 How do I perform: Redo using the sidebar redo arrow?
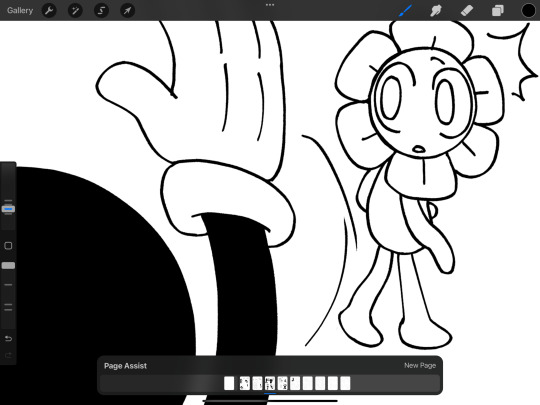click(x=8, y=355)
